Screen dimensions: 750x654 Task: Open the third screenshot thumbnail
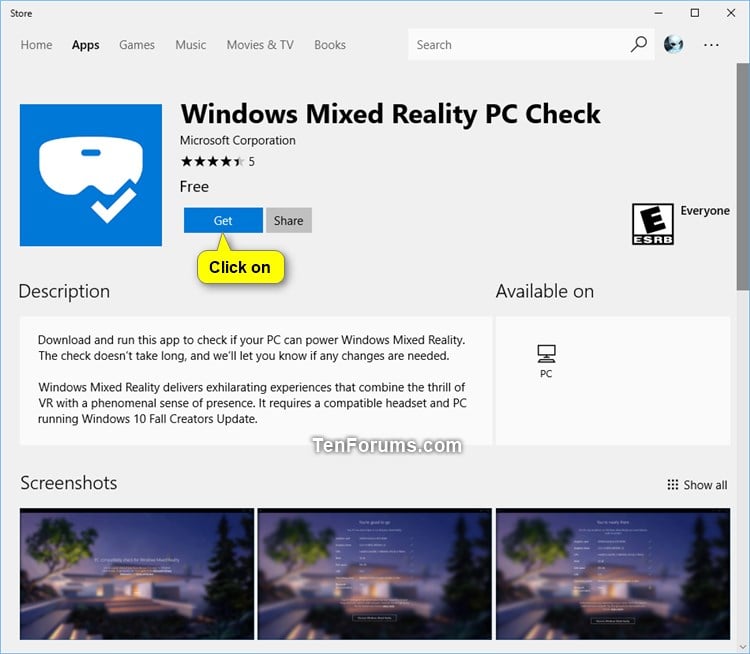(613, 574)
